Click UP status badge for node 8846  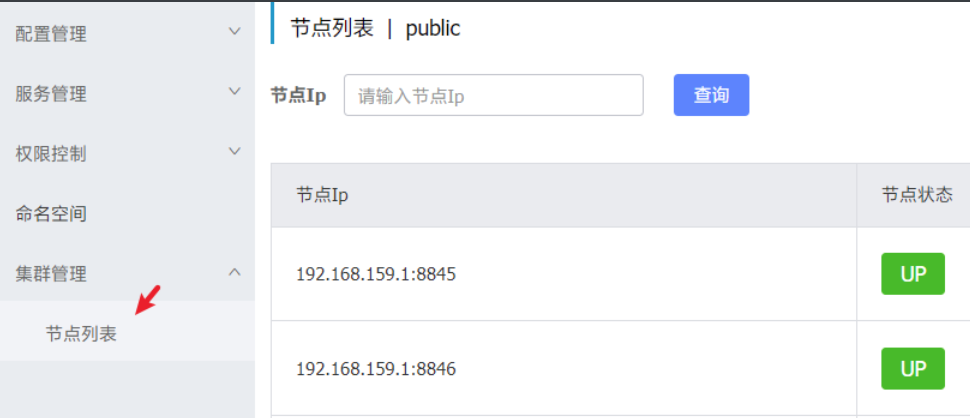click(x=912, y=368)
